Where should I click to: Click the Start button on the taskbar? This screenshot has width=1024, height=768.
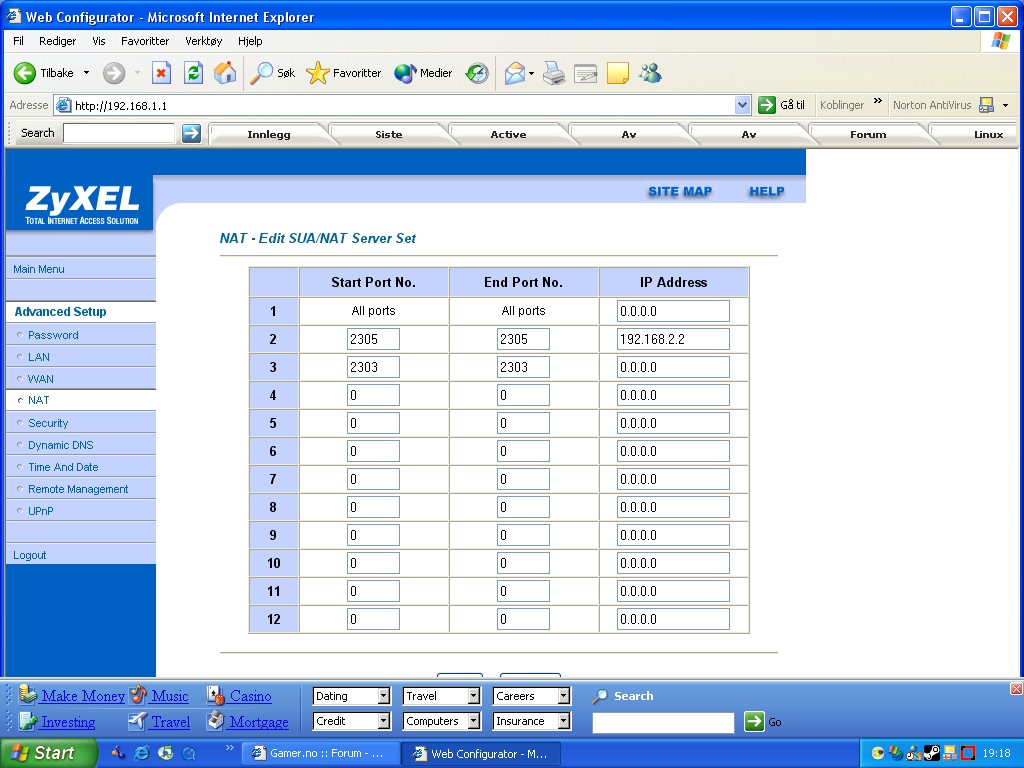49,753
